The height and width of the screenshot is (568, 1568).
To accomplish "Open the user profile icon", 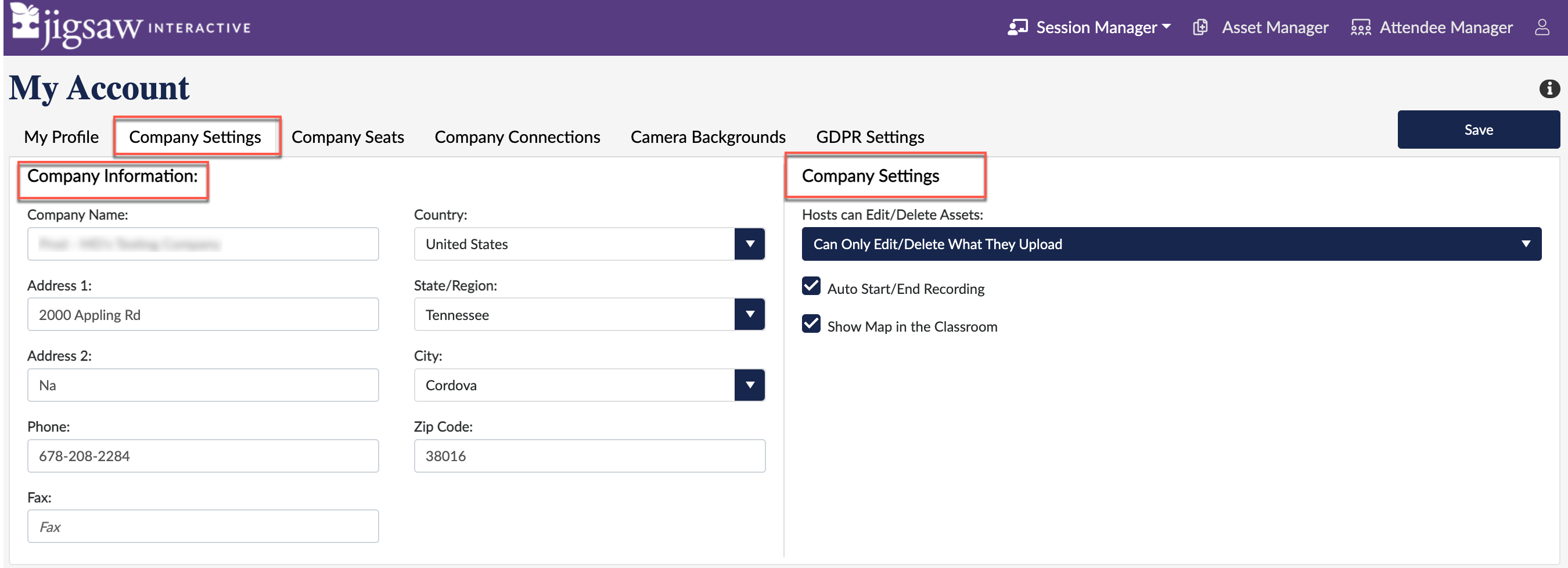I will click(1542, 27).
